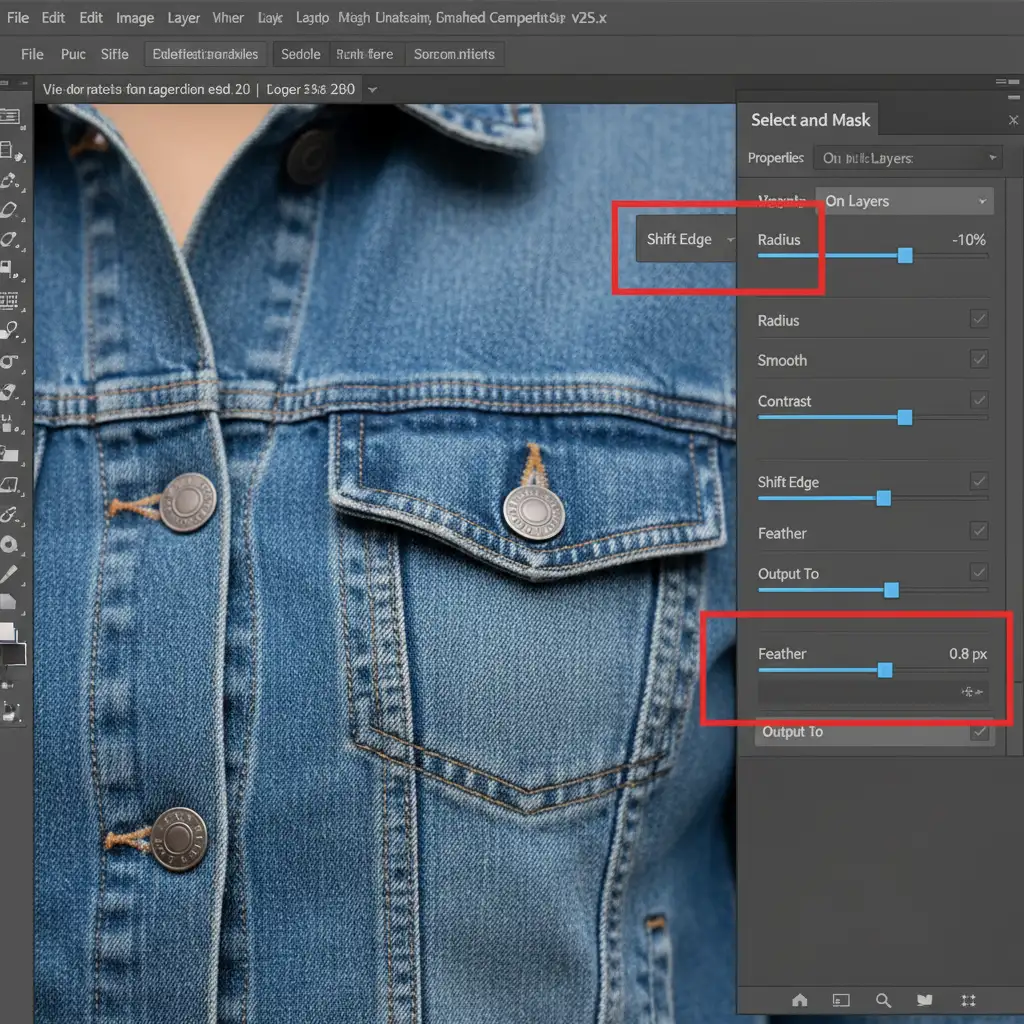Toggle the Smooth checkbox

point(979,360)
